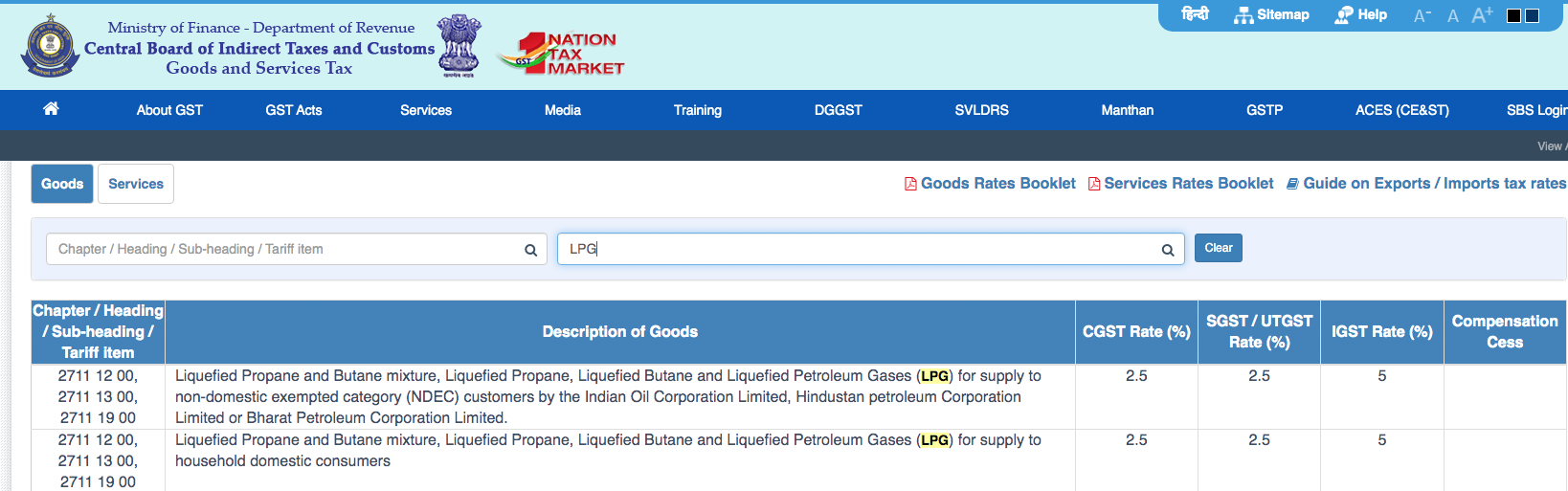Open Services navigation menu

pos(426,110)
